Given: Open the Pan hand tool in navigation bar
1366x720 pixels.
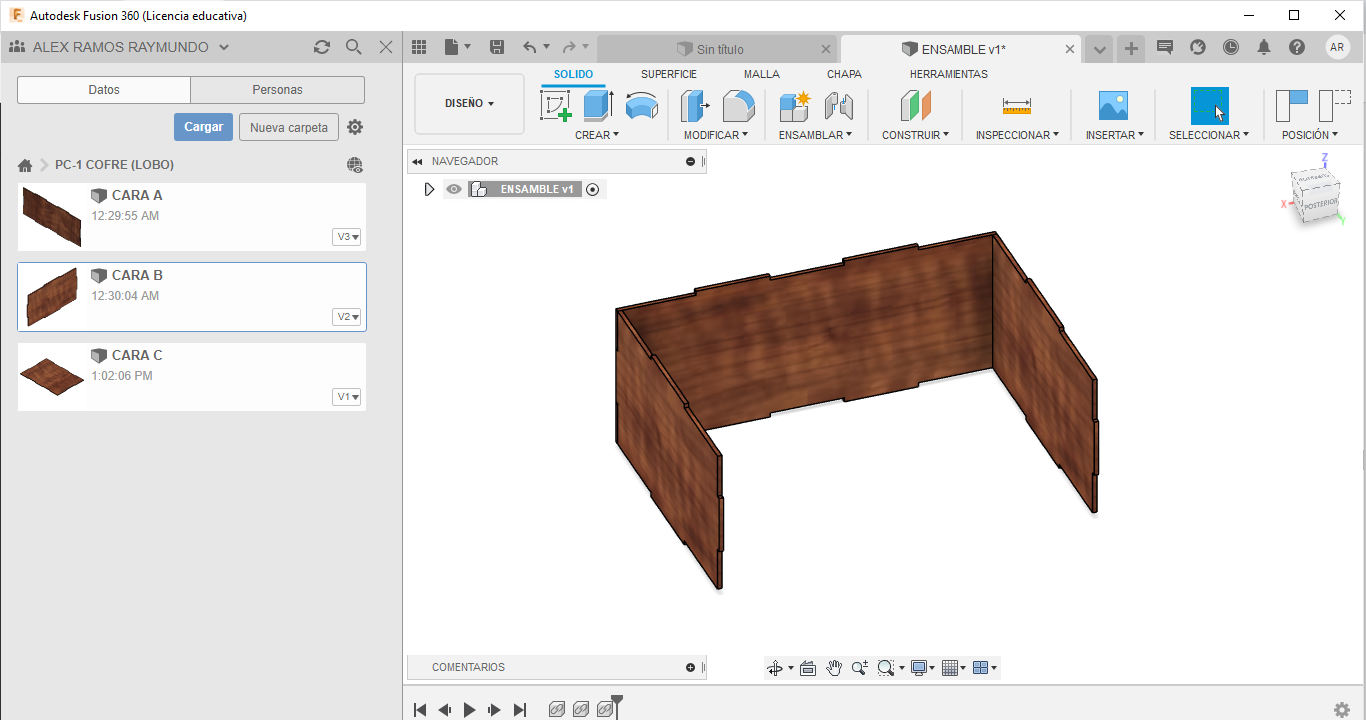Looking at the screenshot, I should point(833,668).
